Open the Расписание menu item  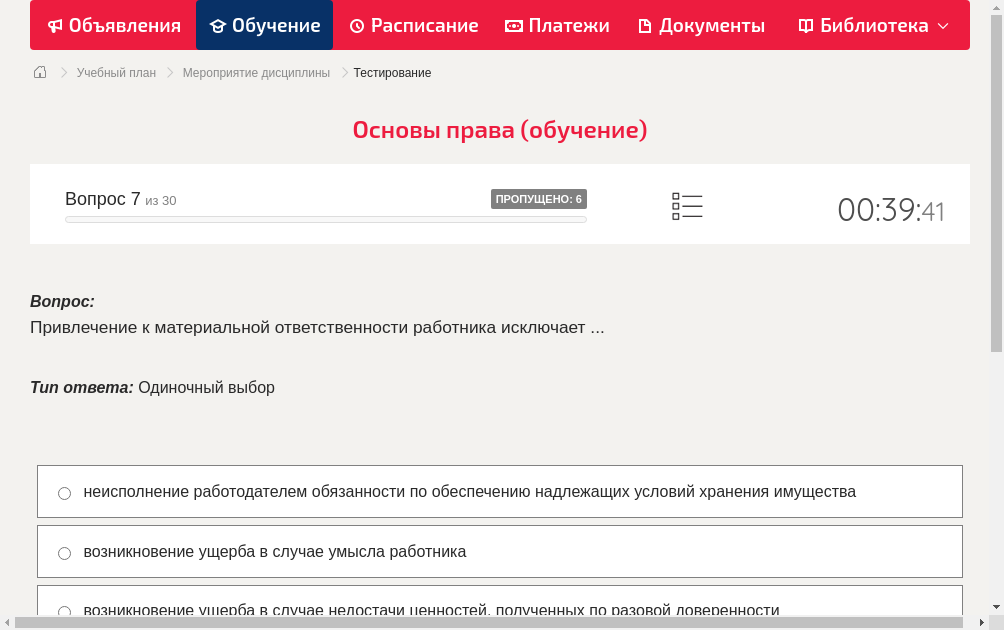coord(413,25)
